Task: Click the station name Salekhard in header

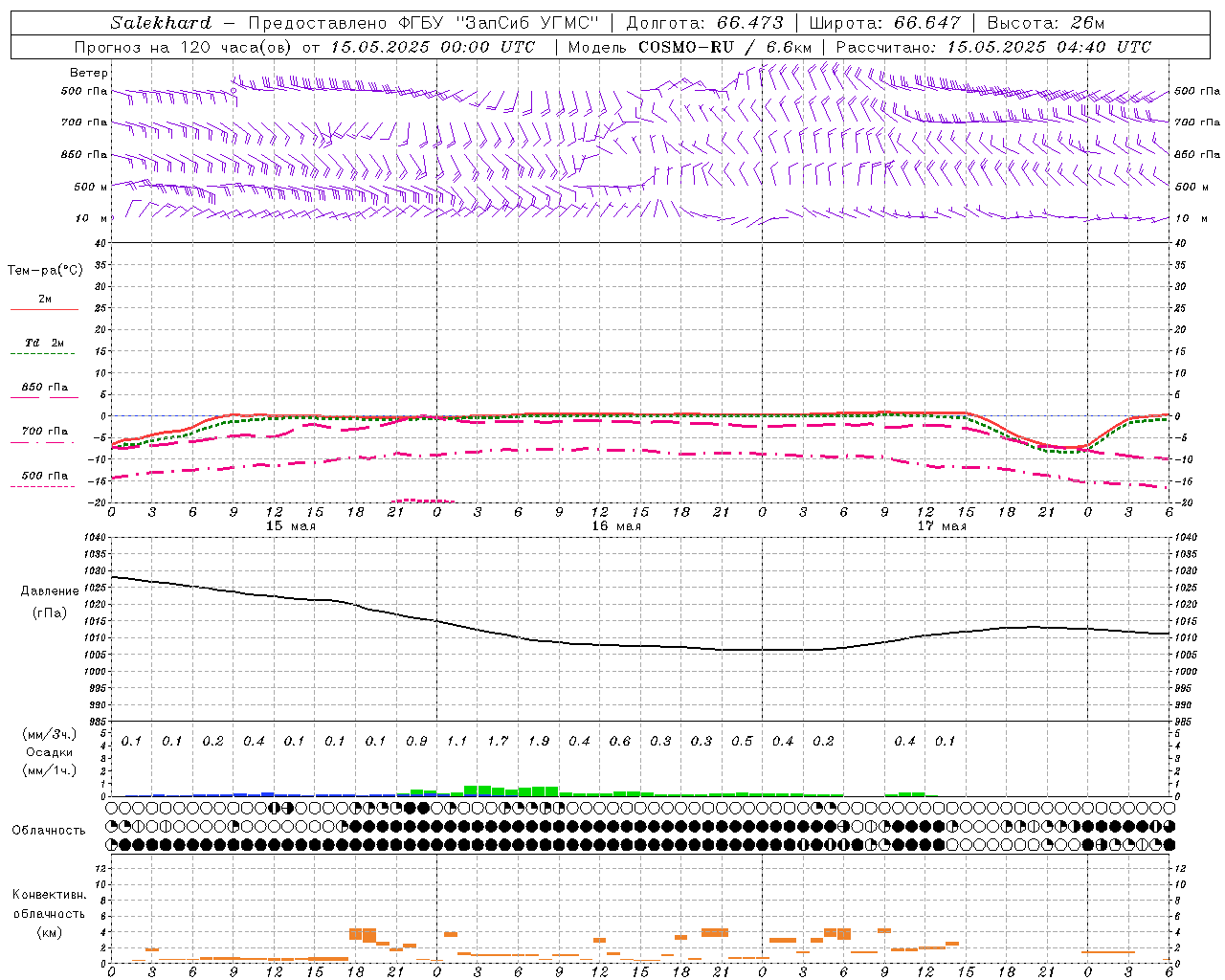Action: coord(161,23)
